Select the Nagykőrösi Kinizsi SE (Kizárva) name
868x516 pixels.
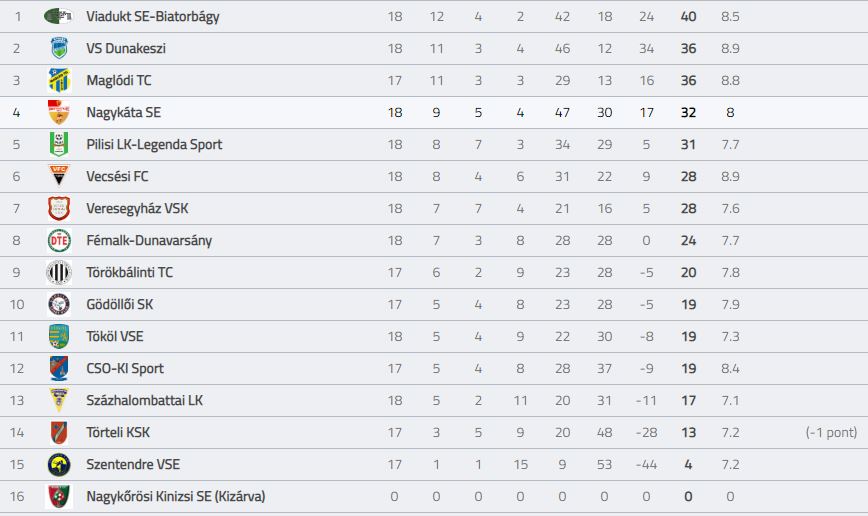click(175, 497)
